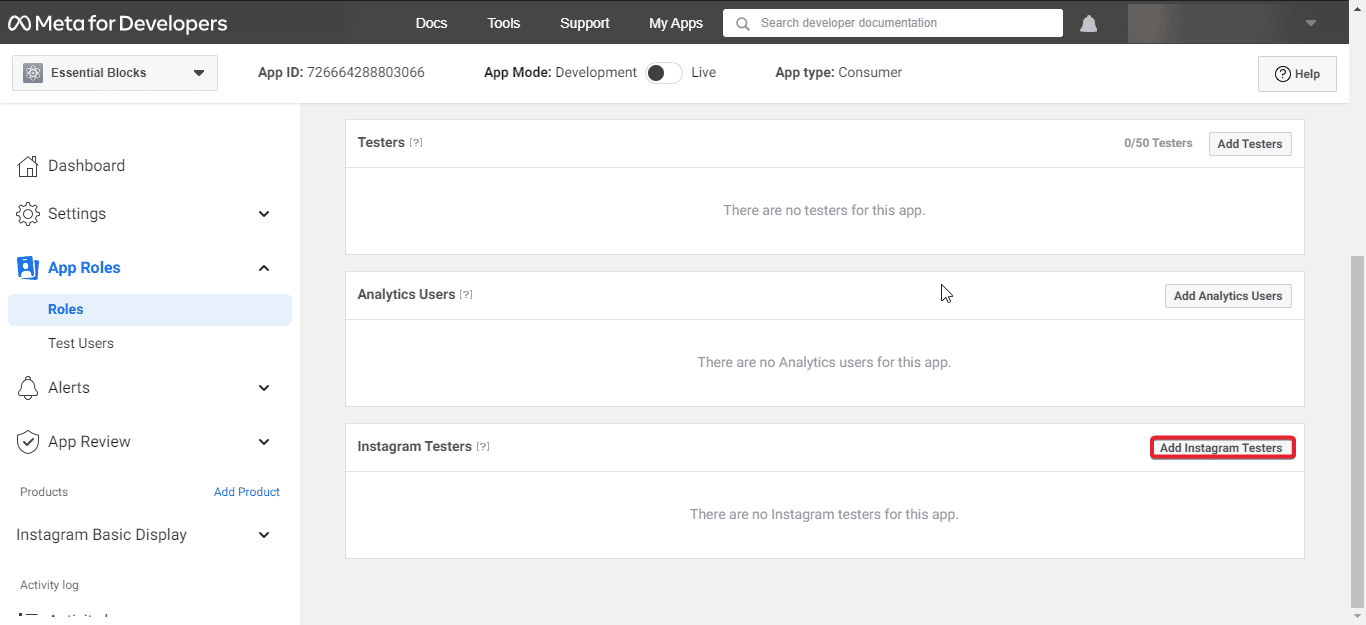Click the "Products" sidebar heading
This screenshot has height=625, width=1366.
pos(44,492)
